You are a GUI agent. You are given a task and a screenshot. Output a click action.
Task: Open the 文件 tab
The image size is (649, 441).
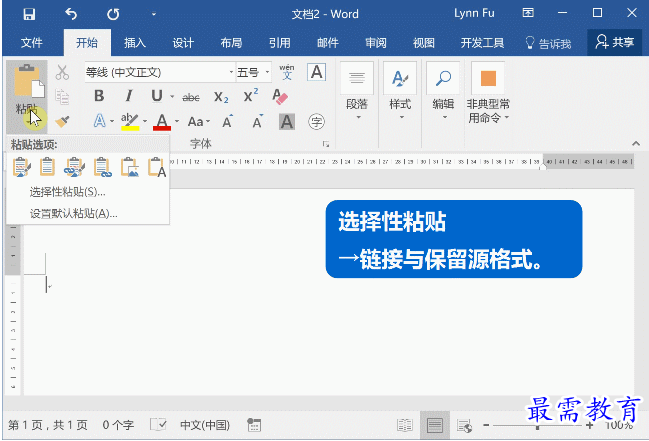pos(31,43)
